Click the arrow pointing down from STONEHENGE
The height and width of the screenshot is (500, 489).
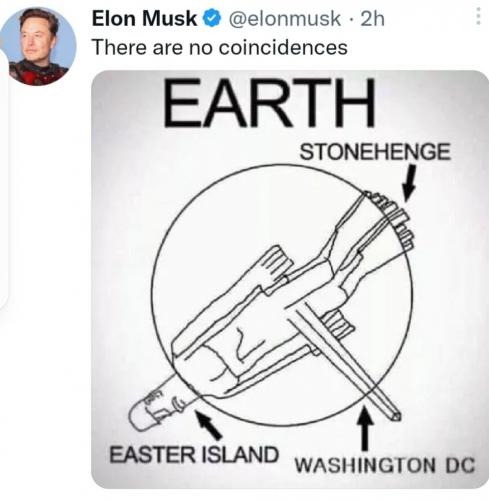tap(410, 184)
